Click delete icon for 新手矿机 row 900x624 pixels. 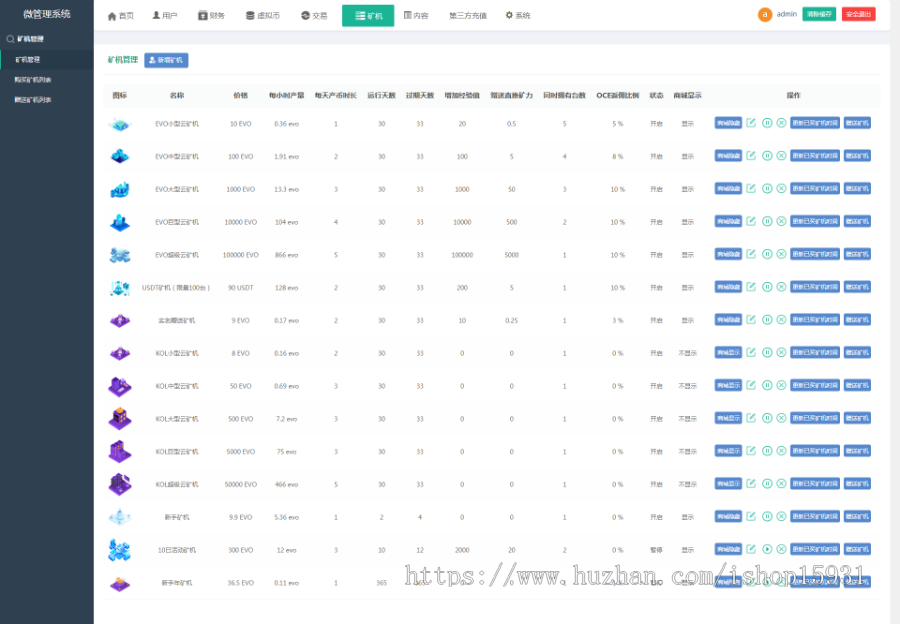point(781,517)
